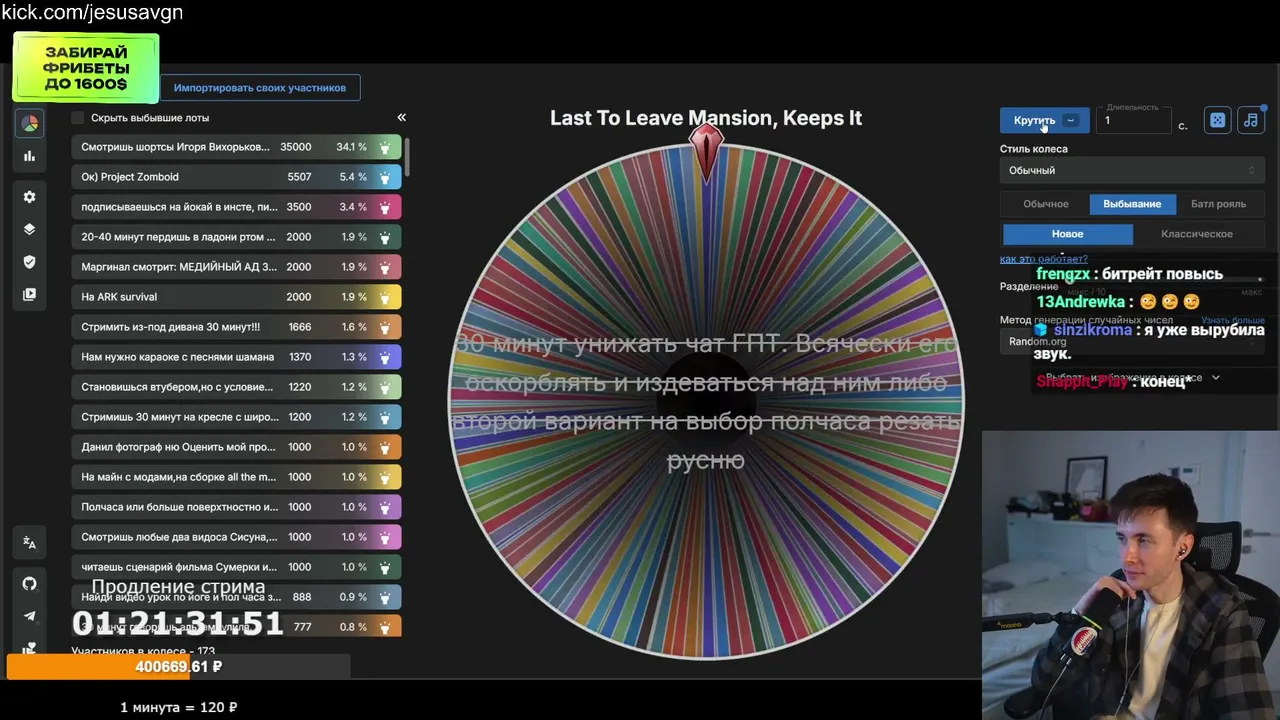Screen dimensions: 1280x720
Task: Expand the wheel image selection chevron
Action: point(1216,378)
